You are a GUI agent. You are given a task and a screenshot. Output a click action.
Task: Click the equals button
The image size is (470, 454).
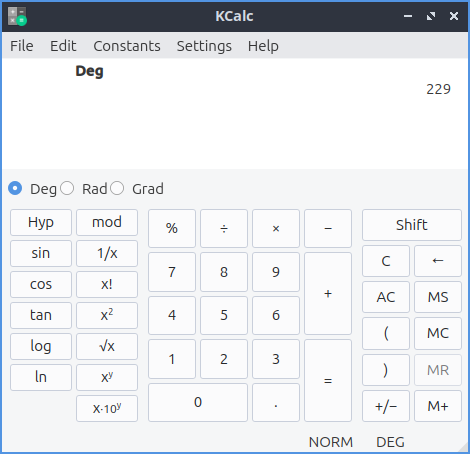coord(328,381)
